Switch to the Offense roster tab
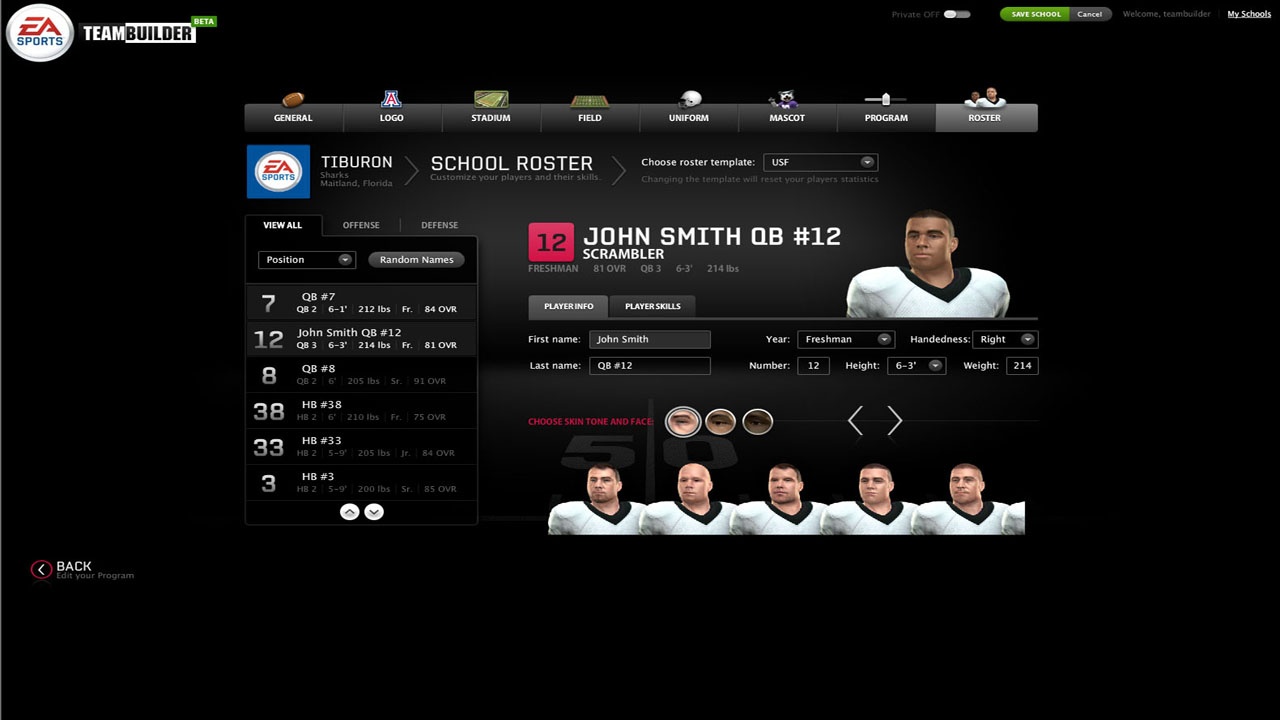Image resolution: width=1280 pixels, height=720 pixels. click(x=361, y=225)
